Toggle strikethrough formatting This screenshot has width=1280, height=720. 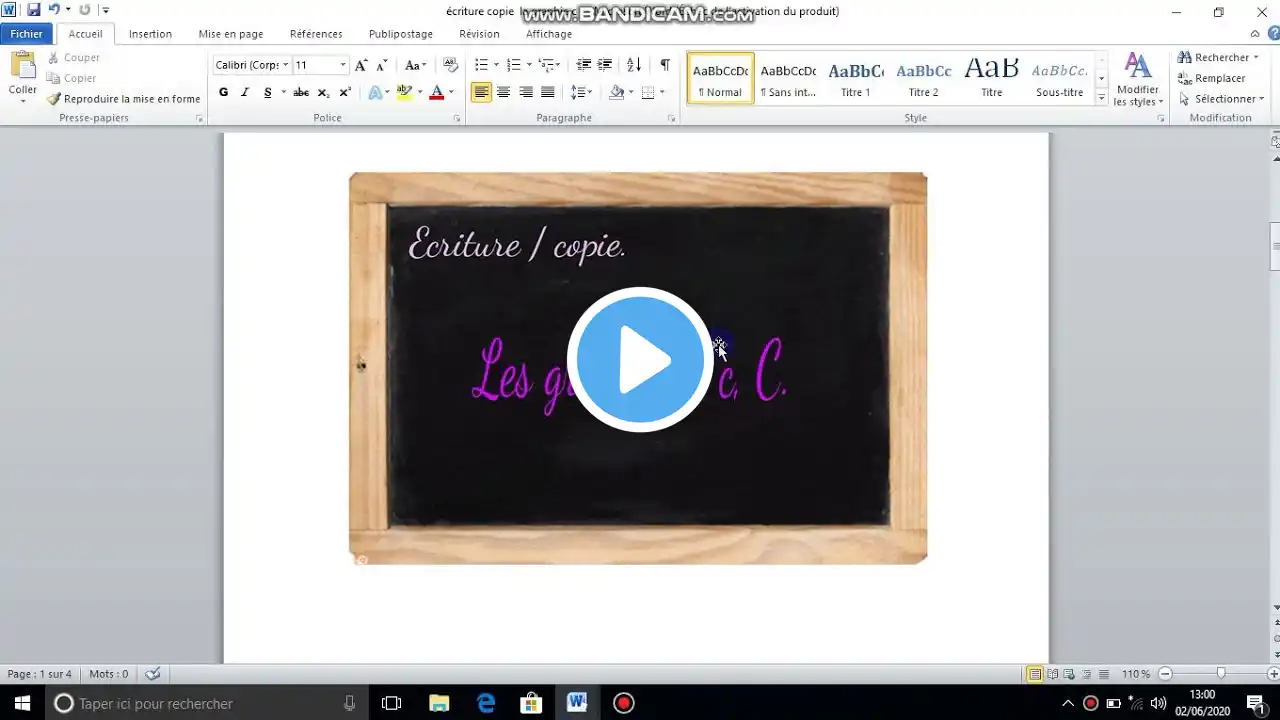[301, 93]
